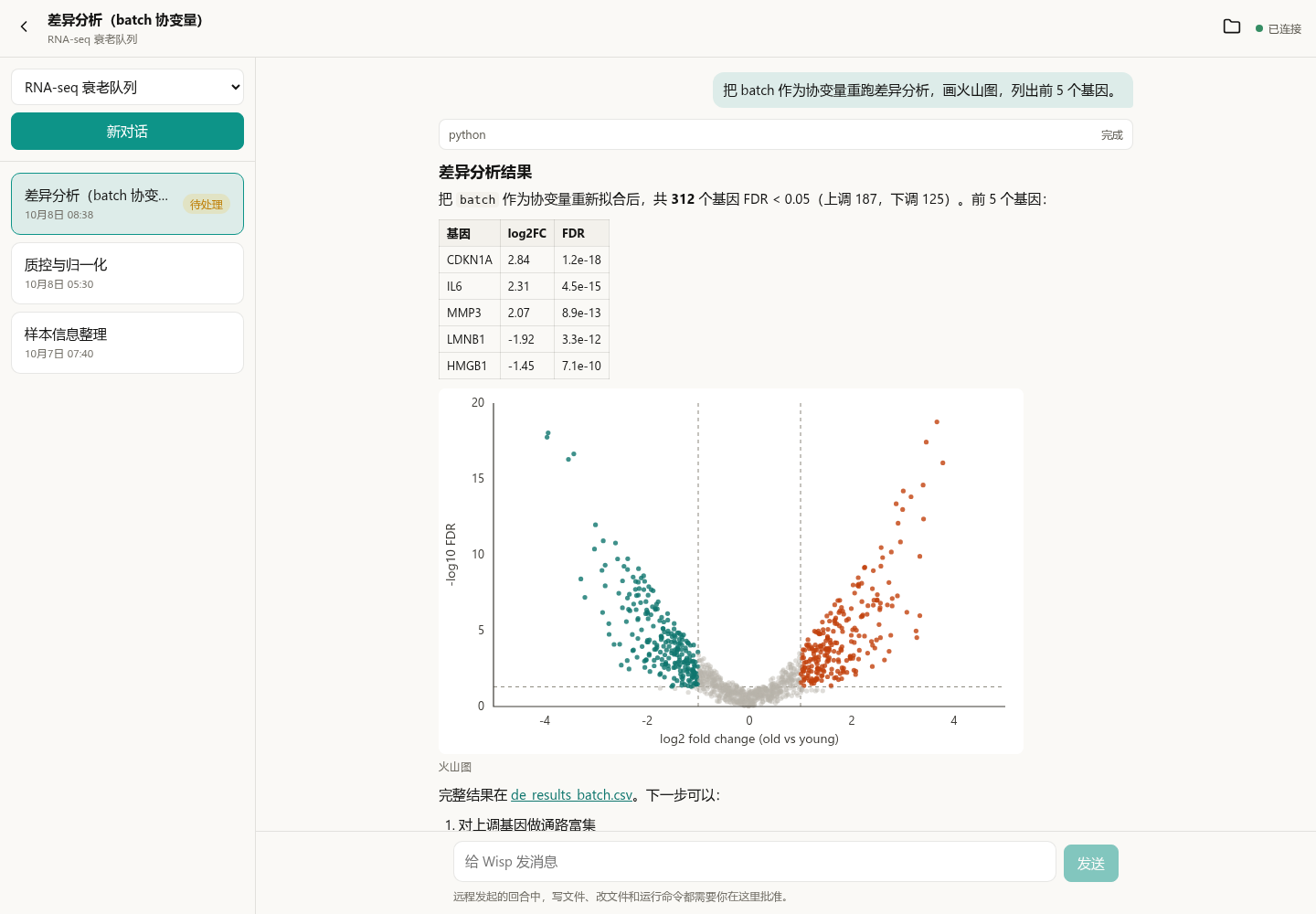The width and height of the screenshot is (1316, 914).
Task: Click the 火山图 caption
Action: coord(455,767)
